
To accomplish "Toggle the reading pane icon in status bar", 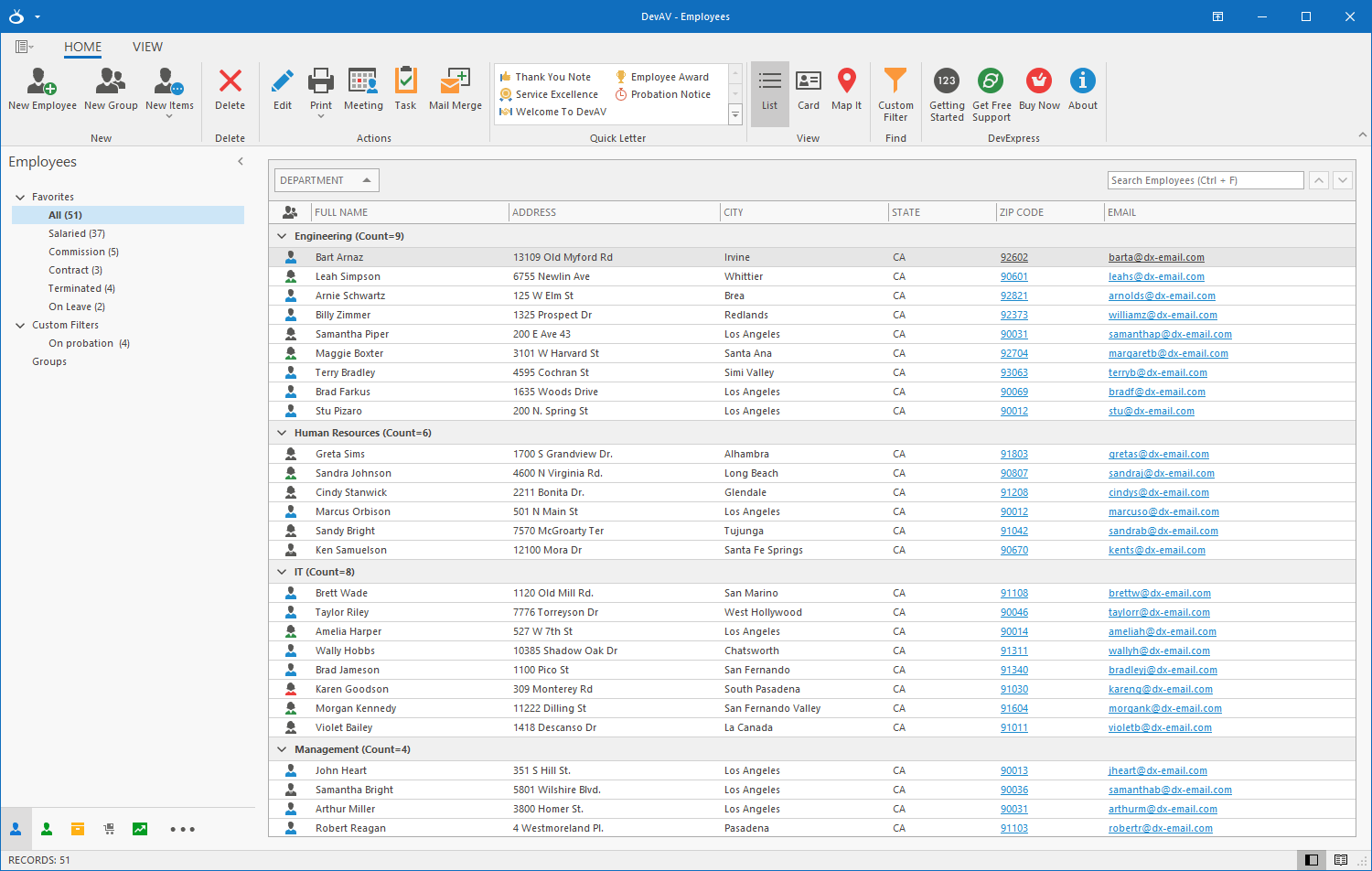I will (x=1313, y=860).
